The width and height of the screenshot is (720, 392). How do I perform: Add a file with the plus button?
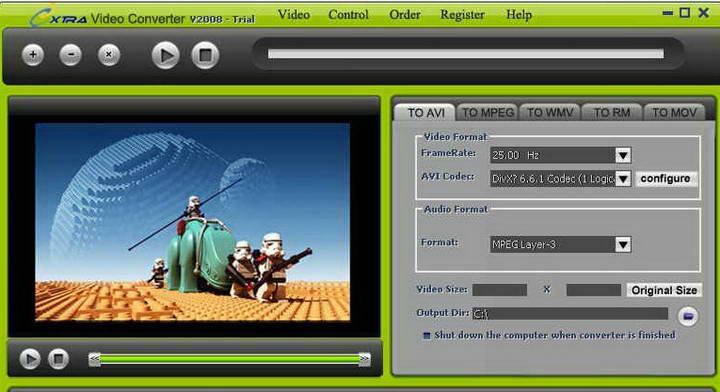click(33, 55)
